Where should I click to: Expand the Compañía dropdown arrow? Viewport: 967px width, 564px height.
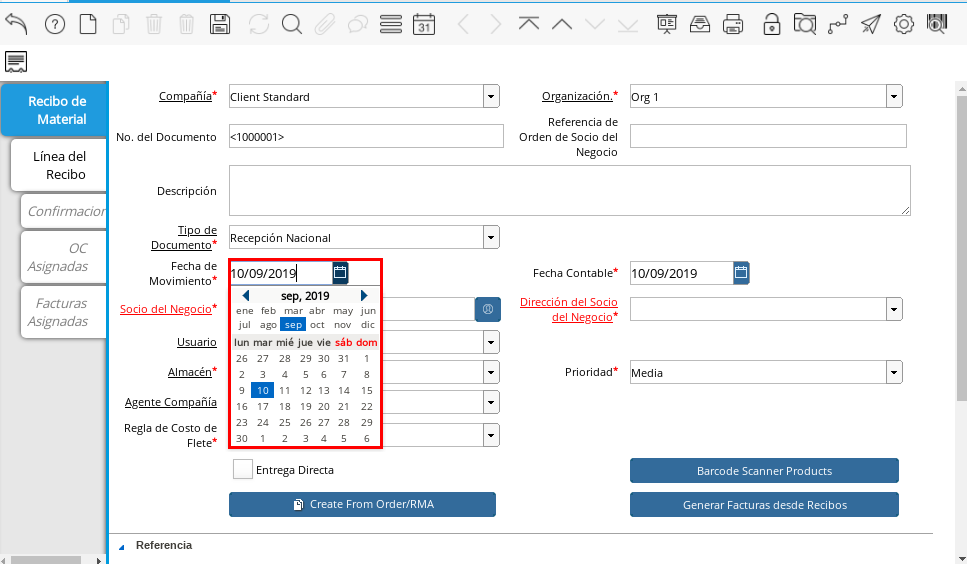pyautogui.click(x=491, y=96)
